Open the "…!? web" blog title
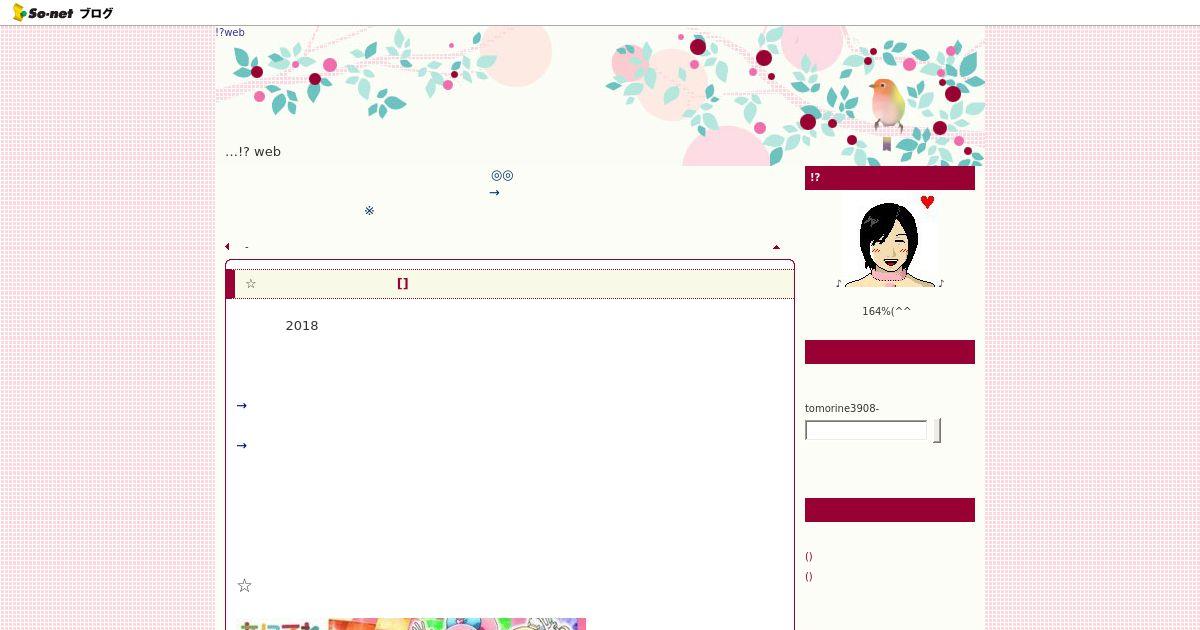Screen dimensions: 1200x630 click(x=253, y=152)
